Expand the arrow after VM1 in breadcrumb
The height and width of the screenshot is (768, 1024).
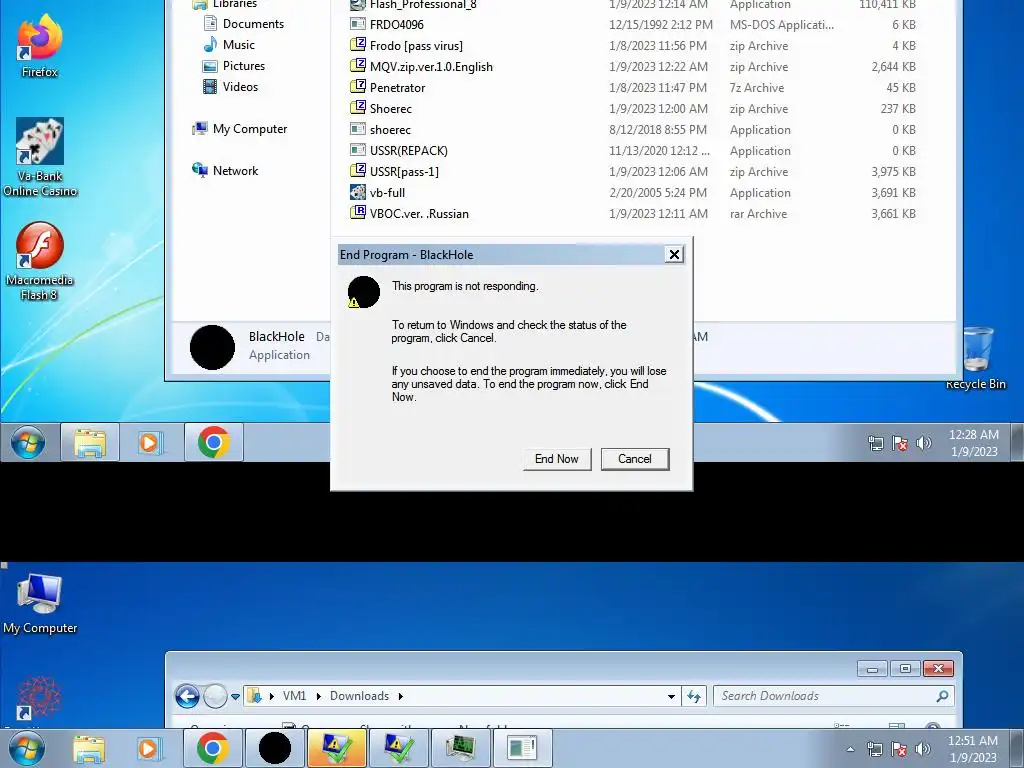point(319,696)
